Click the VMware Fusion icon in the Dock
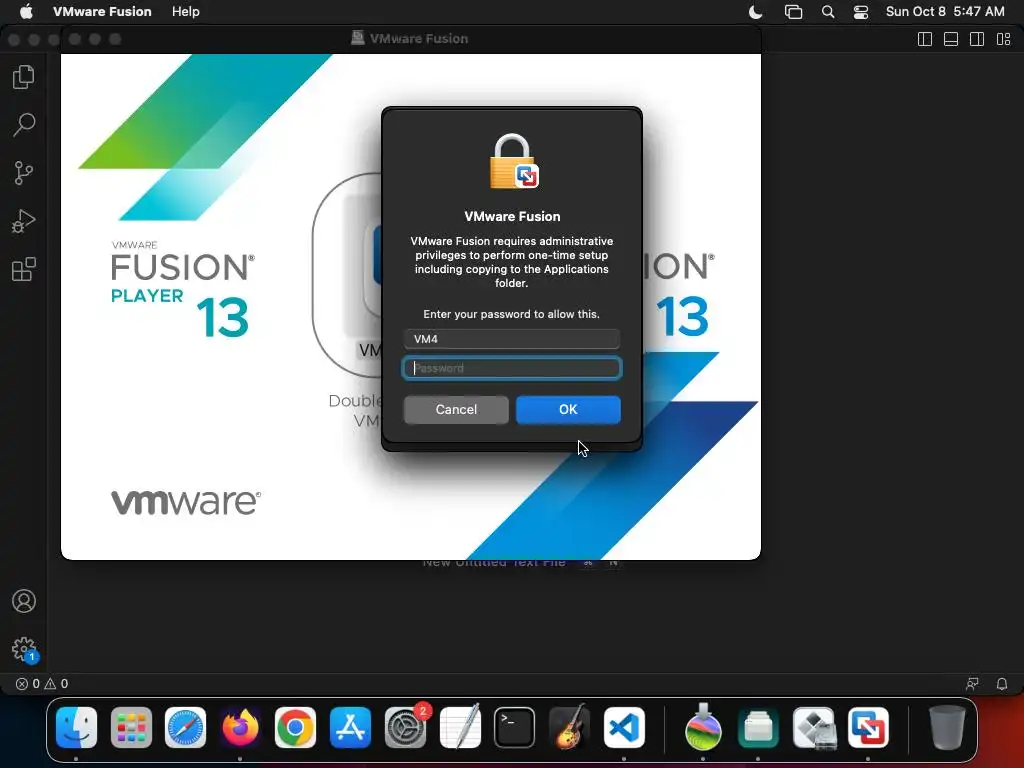1024x768 pixels. tap(868, 727)
